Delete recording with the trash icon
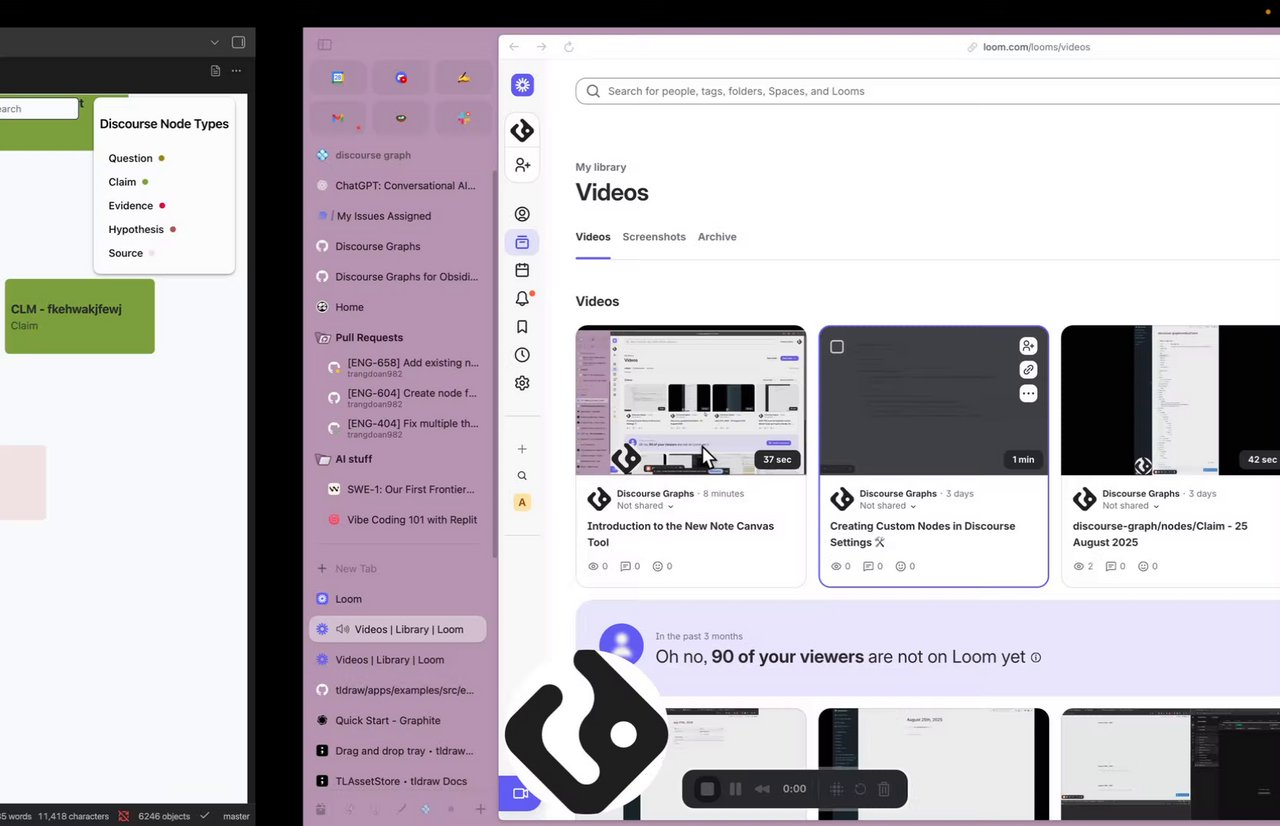1280x826 pixels. click(x=884, y=789)
